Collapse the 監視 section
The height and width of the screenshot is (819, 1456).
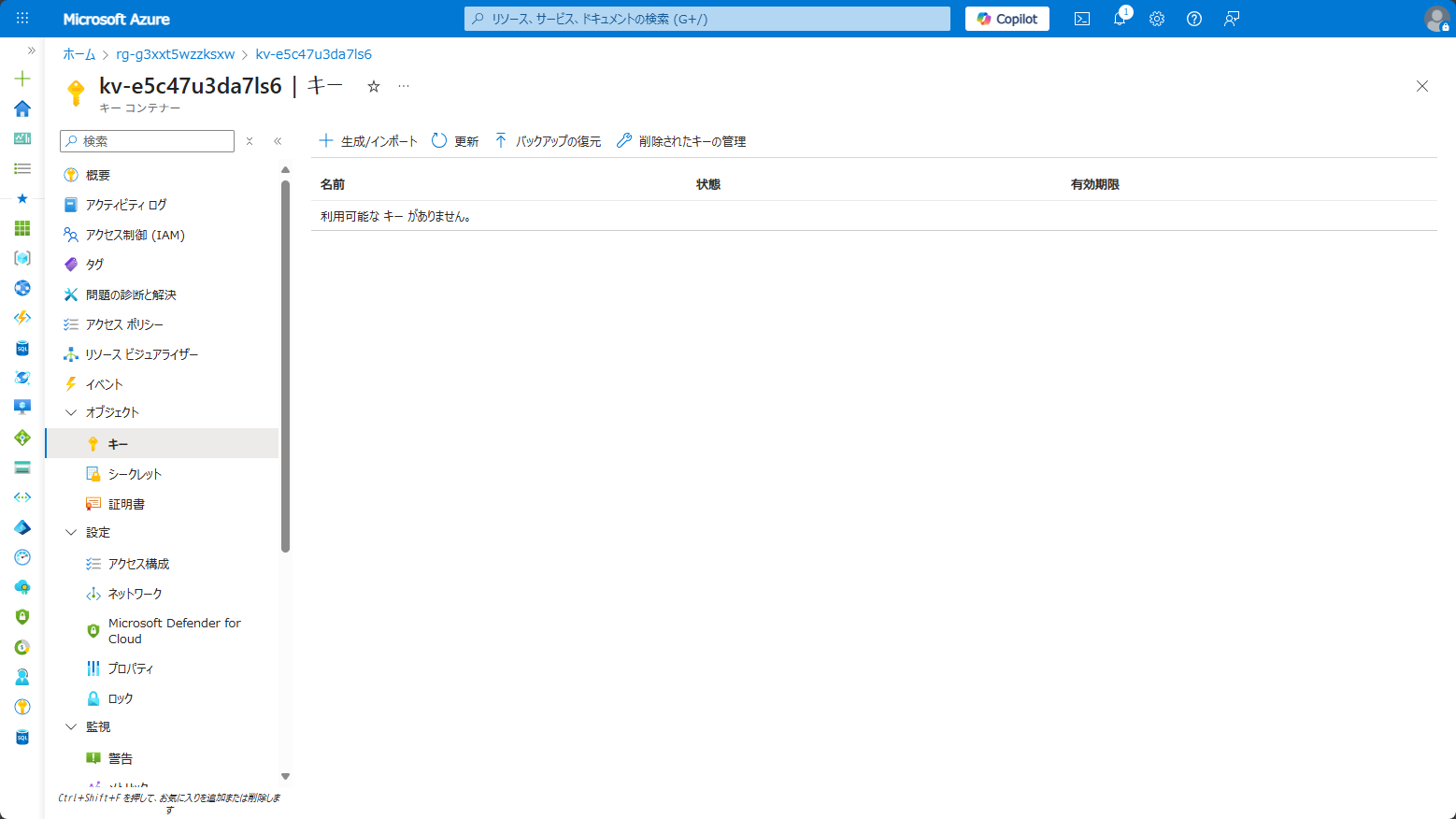71,726
